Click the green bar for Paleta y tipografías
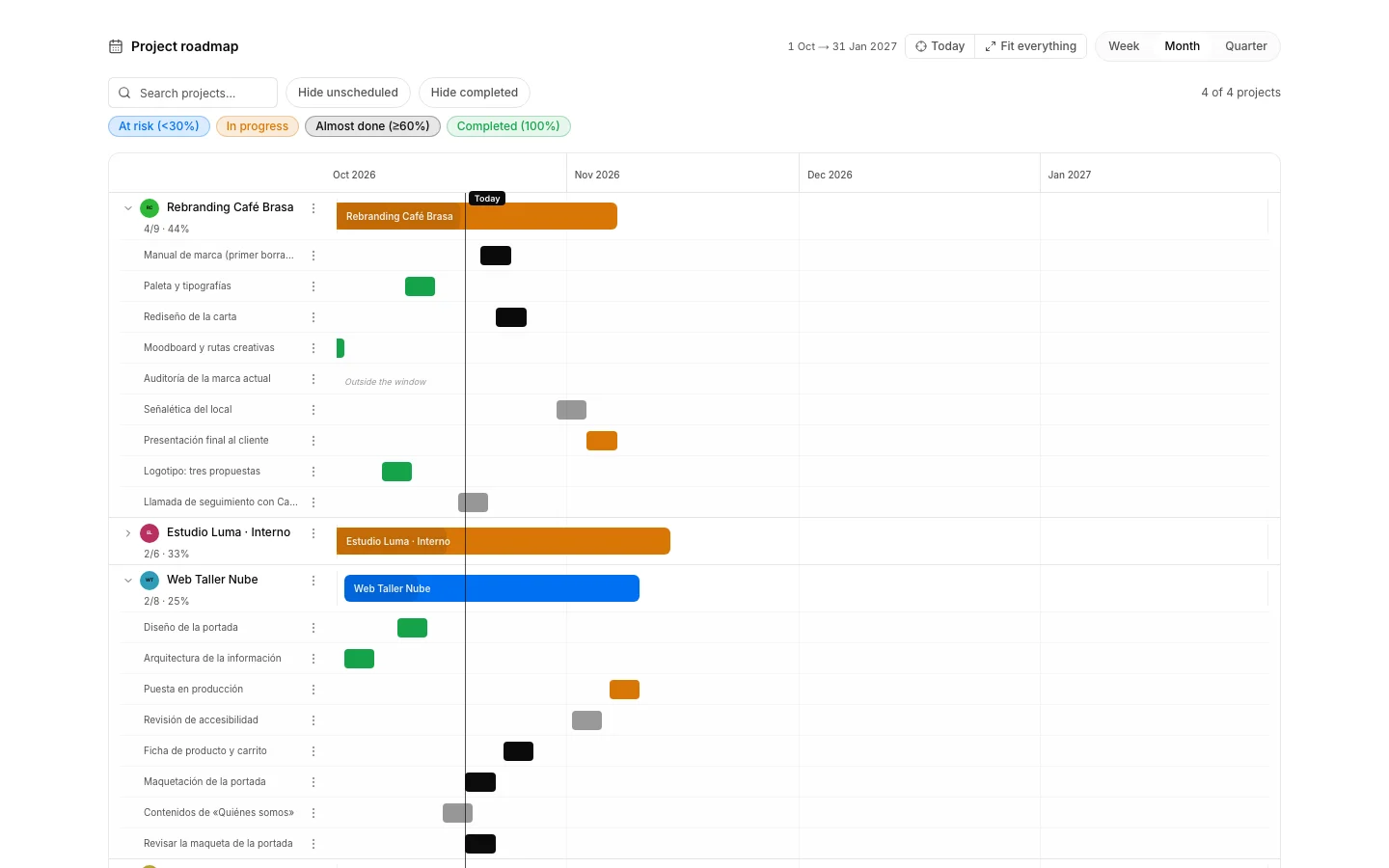1389x868 pixels. (x=421, y=286)
